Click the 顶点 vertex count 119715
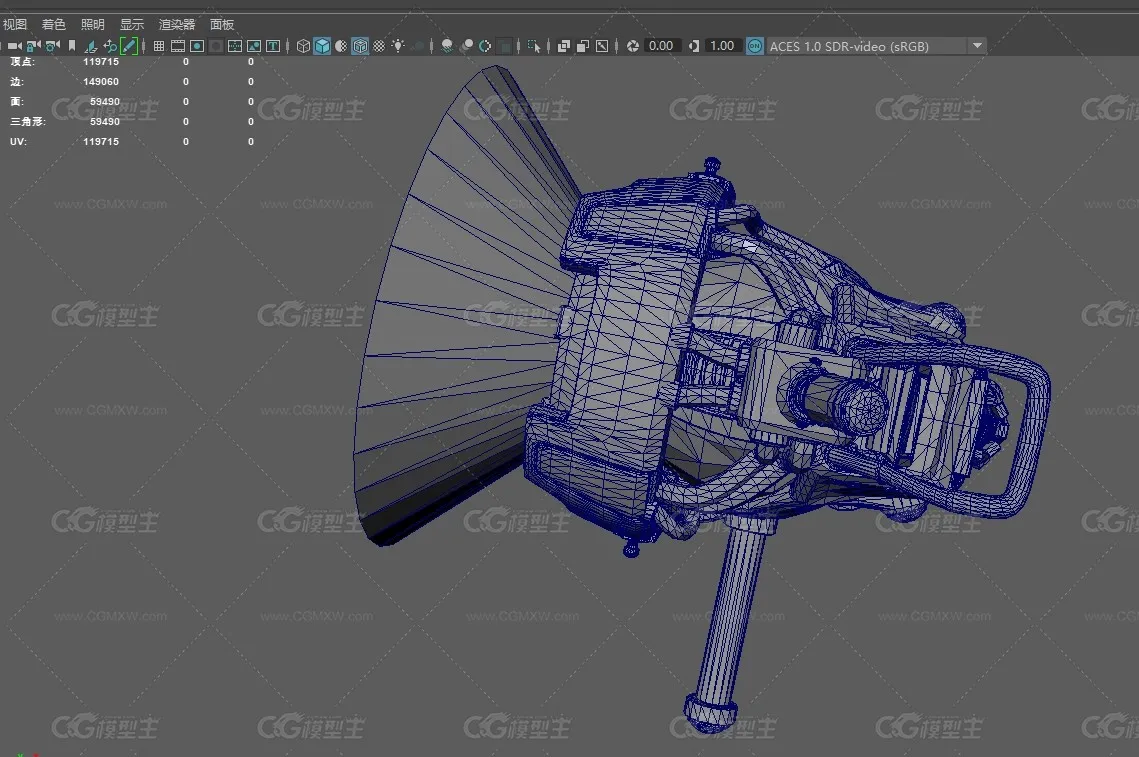Viewport: 1139px width, 757px height. 101,62
